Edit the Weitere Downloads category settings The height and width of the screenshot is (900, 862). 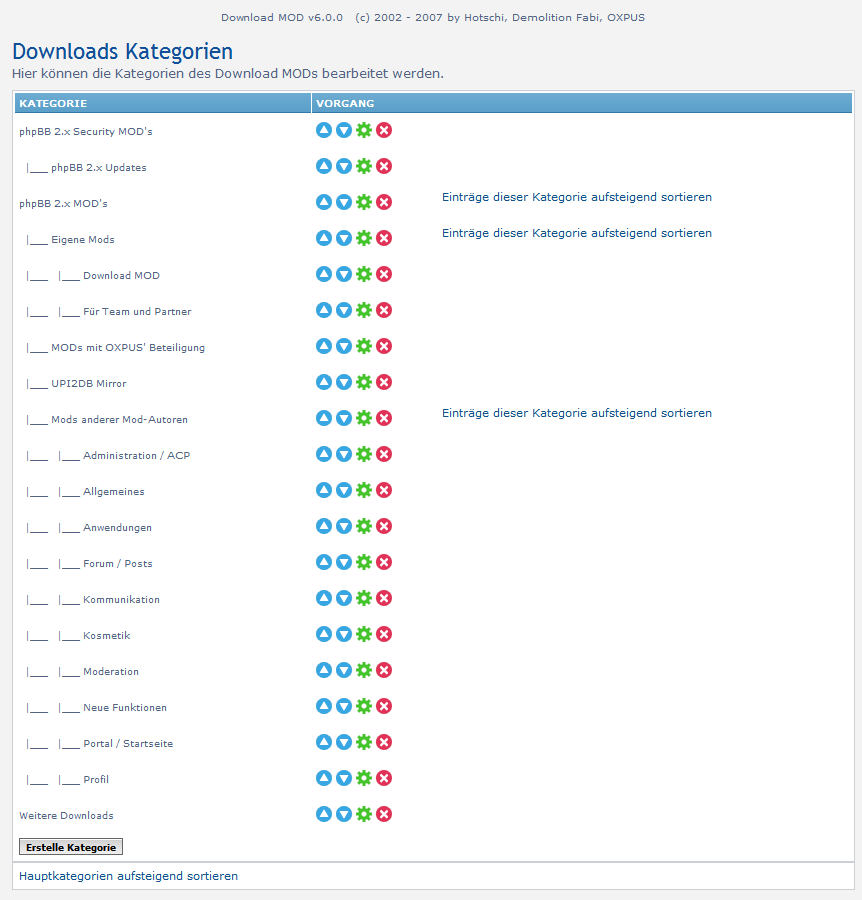(364, 814)
